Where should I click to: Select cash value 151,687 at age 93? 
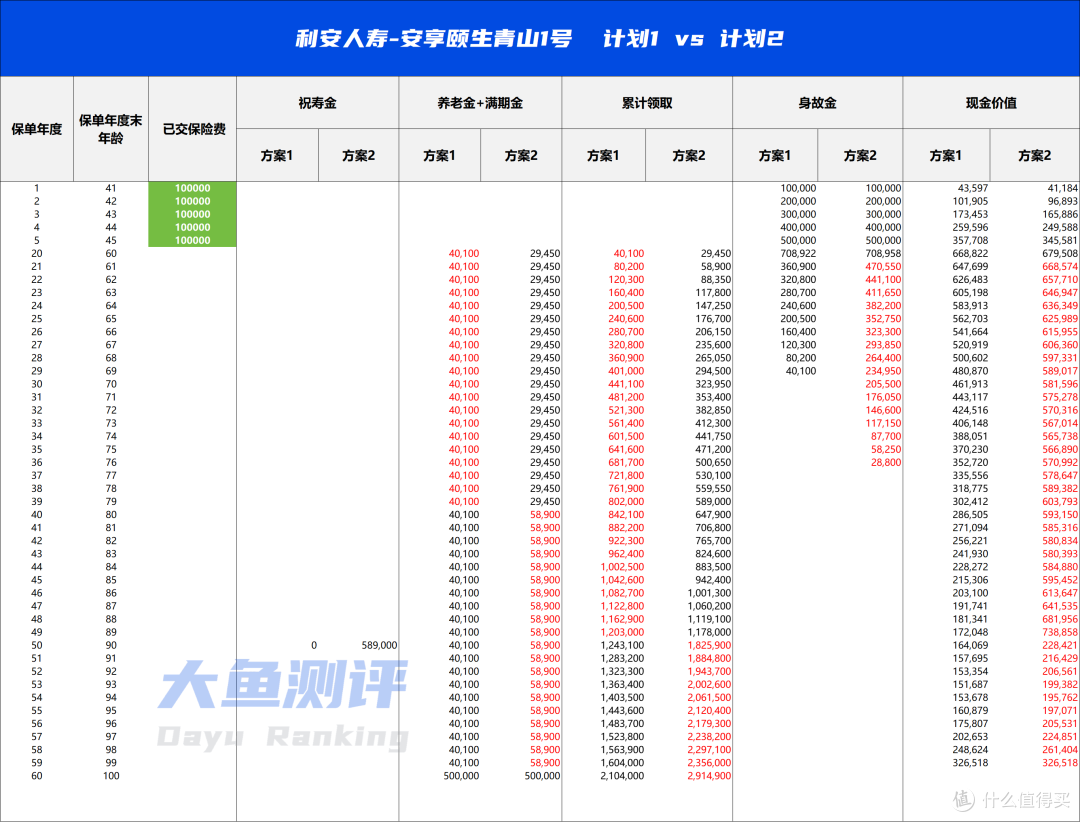click(970, 685)
